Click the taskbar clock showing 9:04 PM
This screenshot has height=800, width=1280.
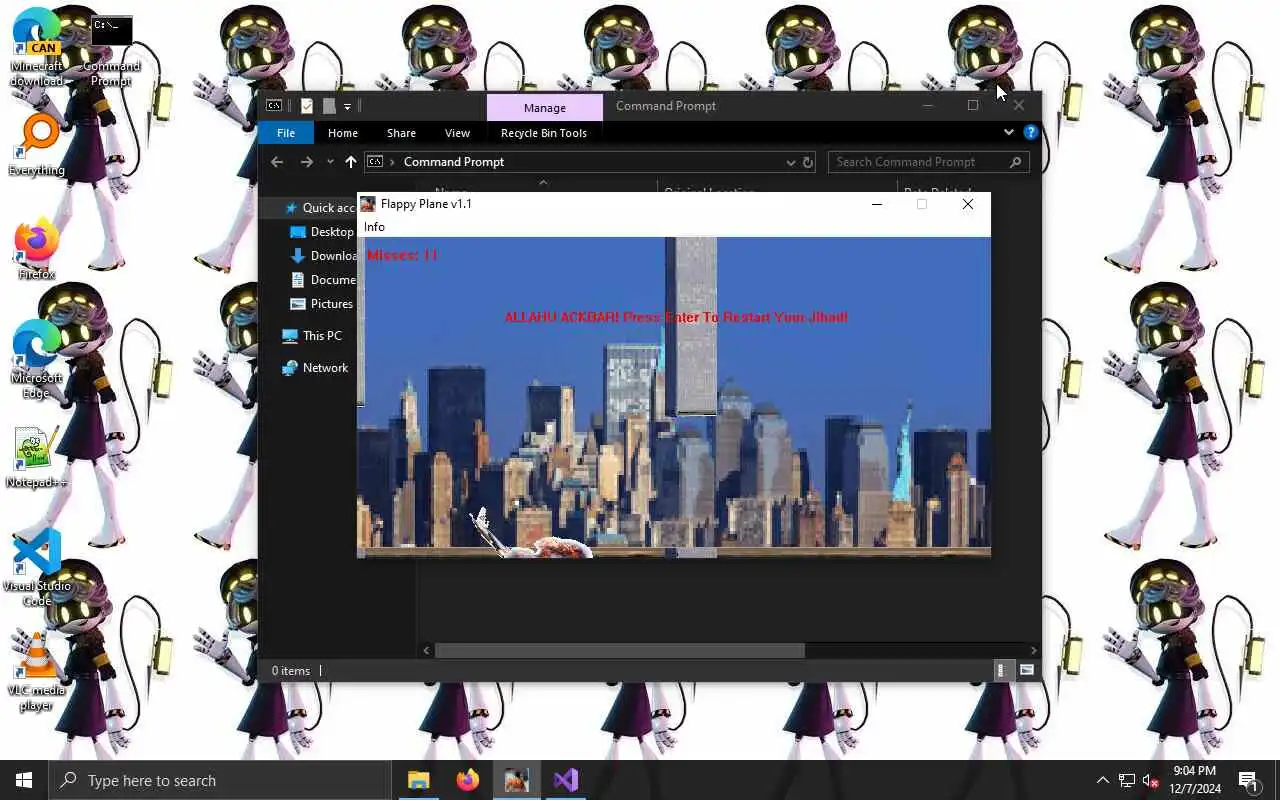coord(1195,780)
